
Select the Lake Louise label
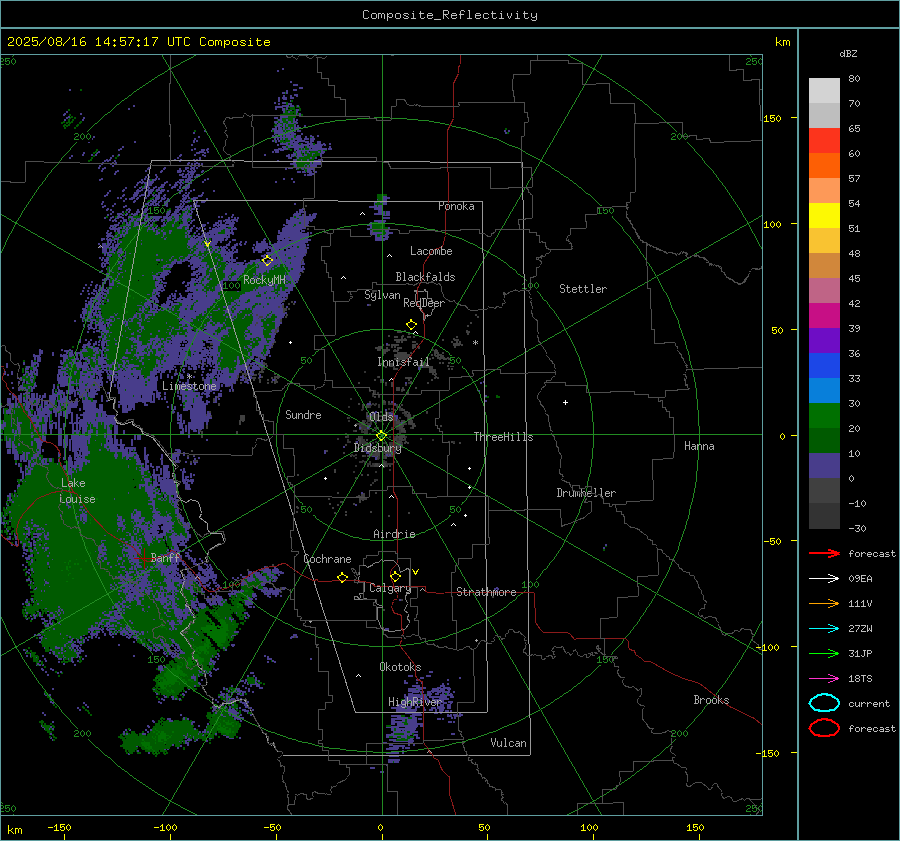pyautogui.click(x=78, y=491)
